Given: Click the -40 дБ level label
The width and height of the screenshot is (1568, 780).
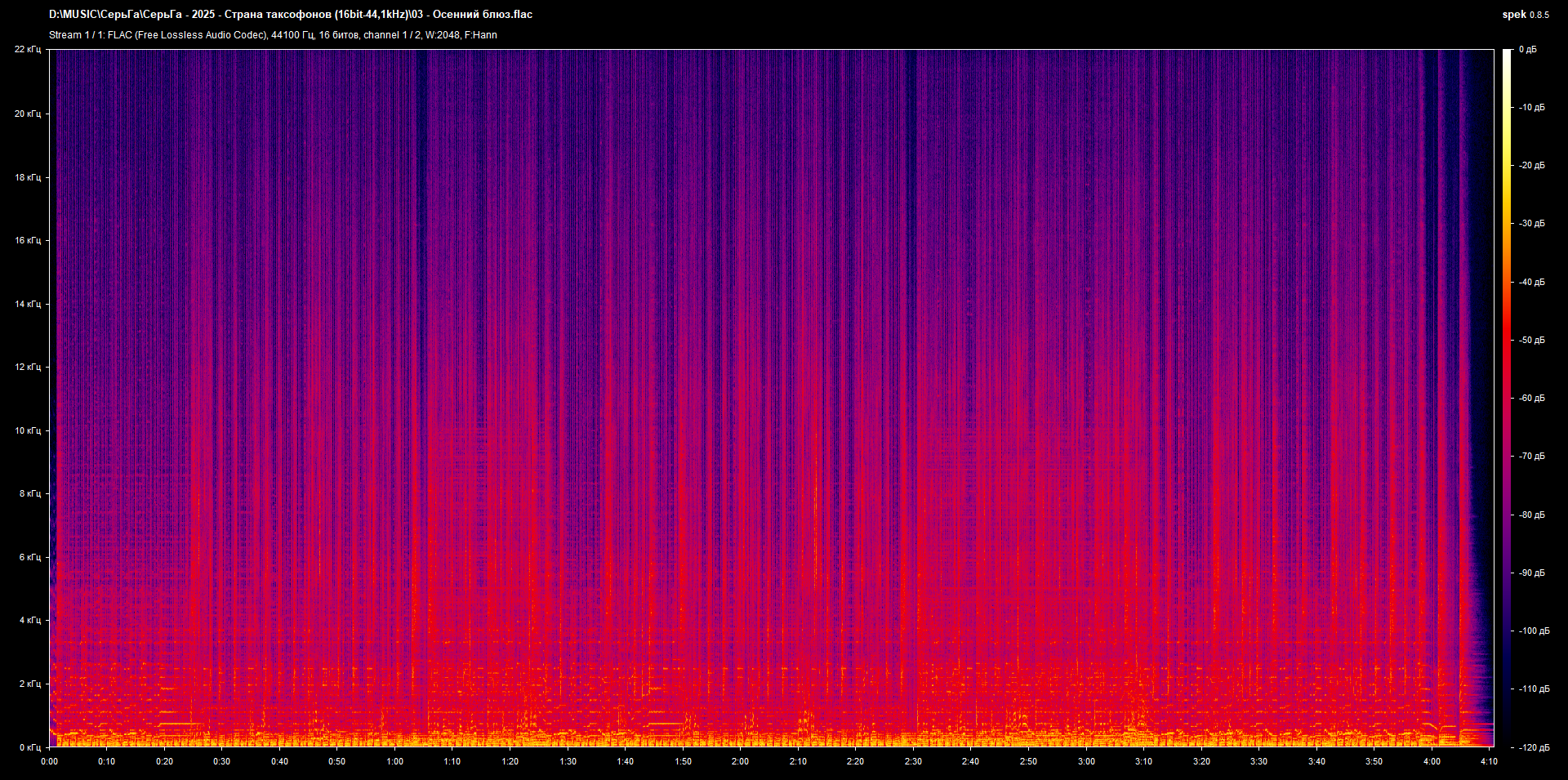Looking at the screenshot, I should [x=1531, y=283].
